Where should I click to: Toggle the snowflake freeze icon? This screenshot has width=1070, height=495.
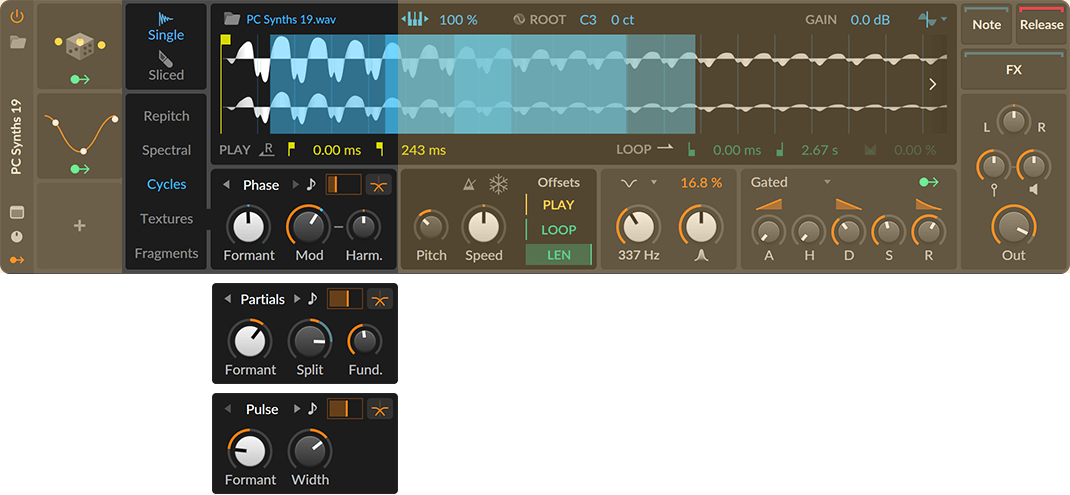pyautogui.click(x=499, y=184)
